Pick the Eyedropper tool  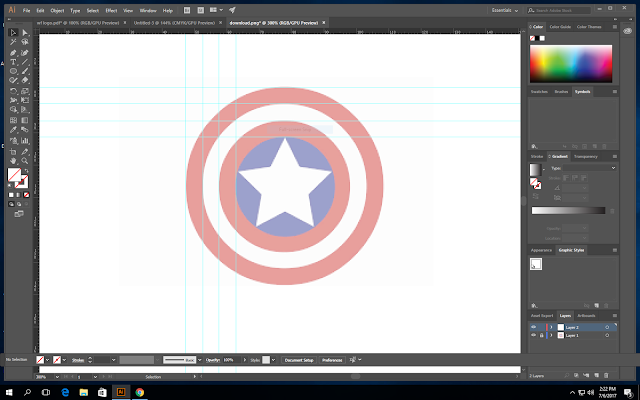click(x=13, y=130)
